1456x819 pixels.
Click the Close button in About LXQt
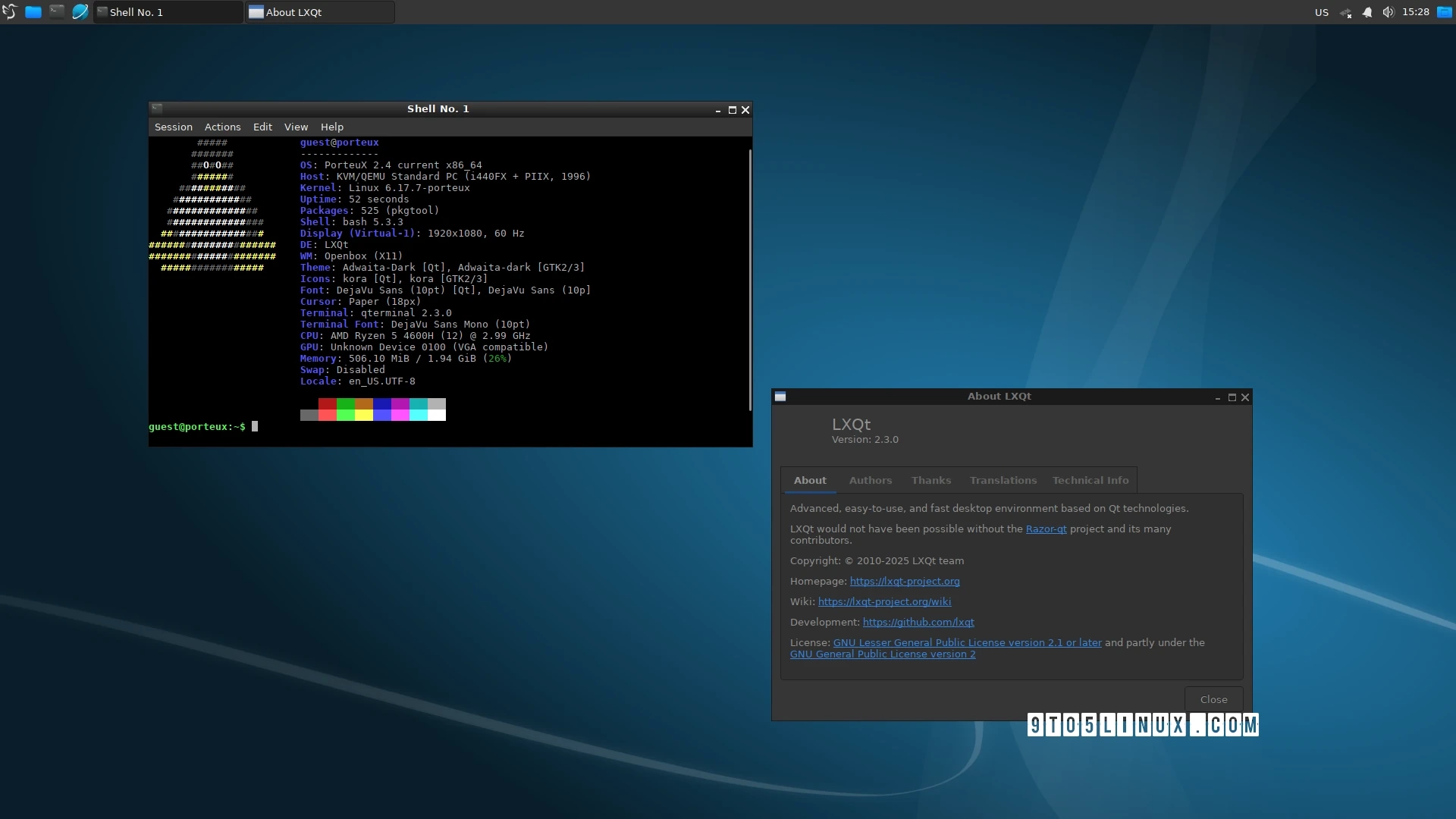click(x=1213, y=699)
